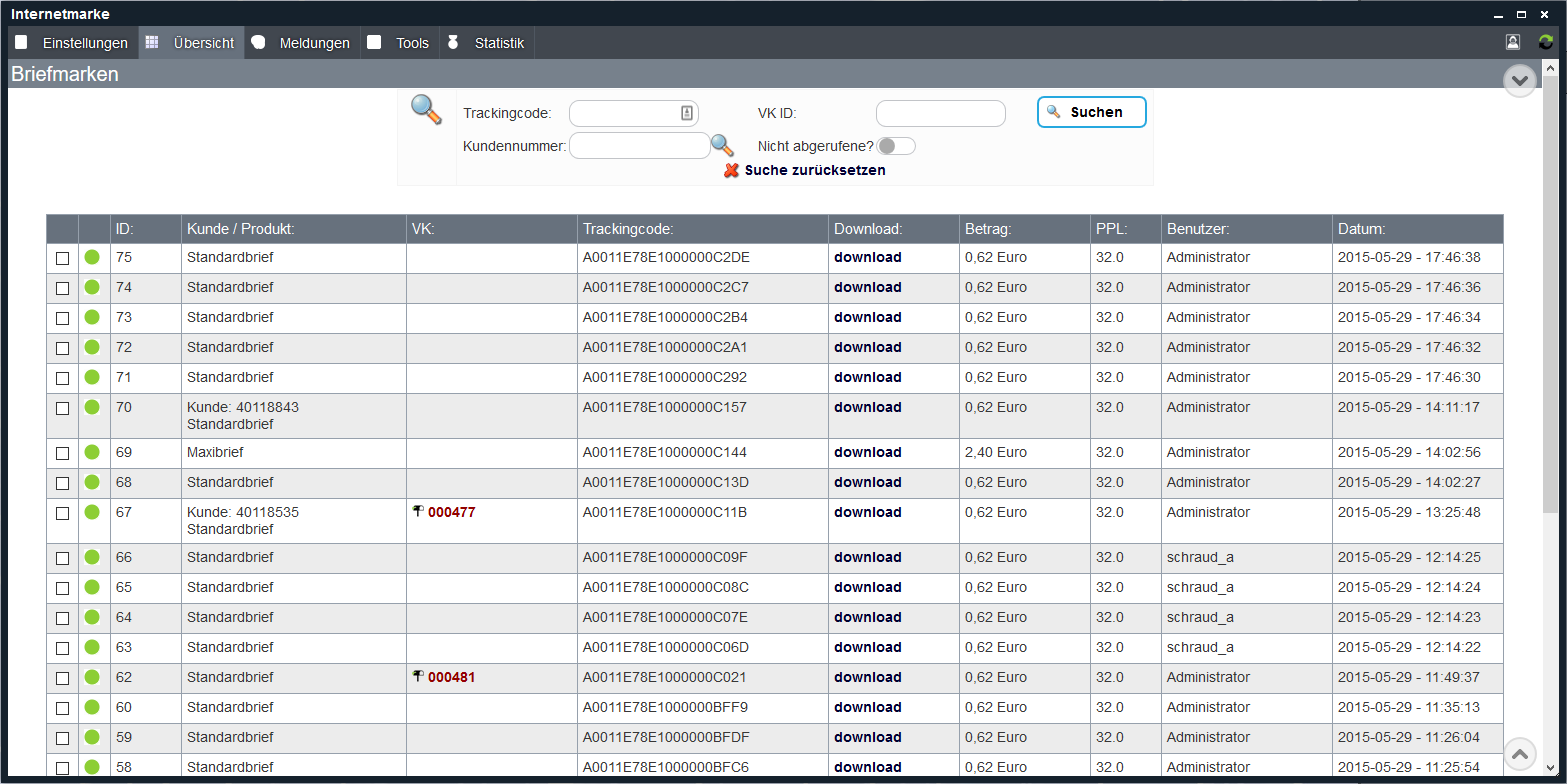The height and width of the screenshot is (784, 1567).
Task: Click the green status dot for ID 75
Action: pos(92,257)
